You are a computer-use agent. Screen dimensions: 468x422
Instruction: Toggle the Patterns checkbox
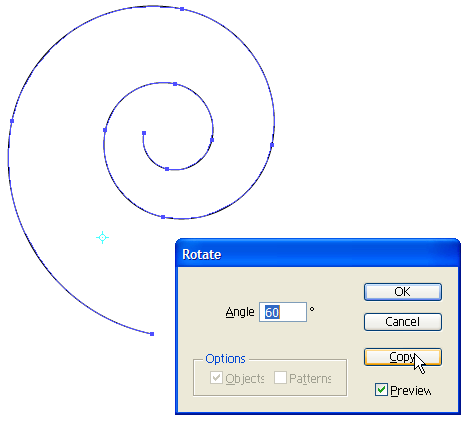pyautogui.click(x=280, y=378)
